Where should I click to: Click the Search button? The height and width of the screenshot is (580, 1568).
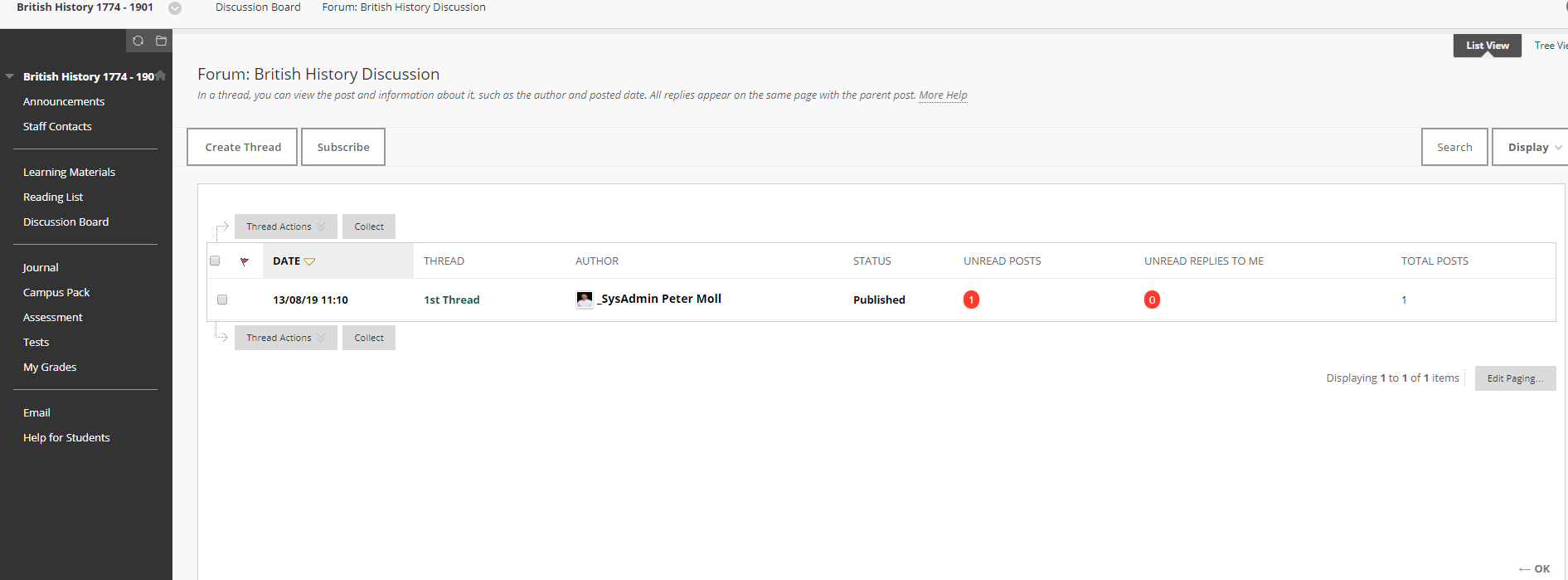pyautogui.click(x=1454, y=147)
